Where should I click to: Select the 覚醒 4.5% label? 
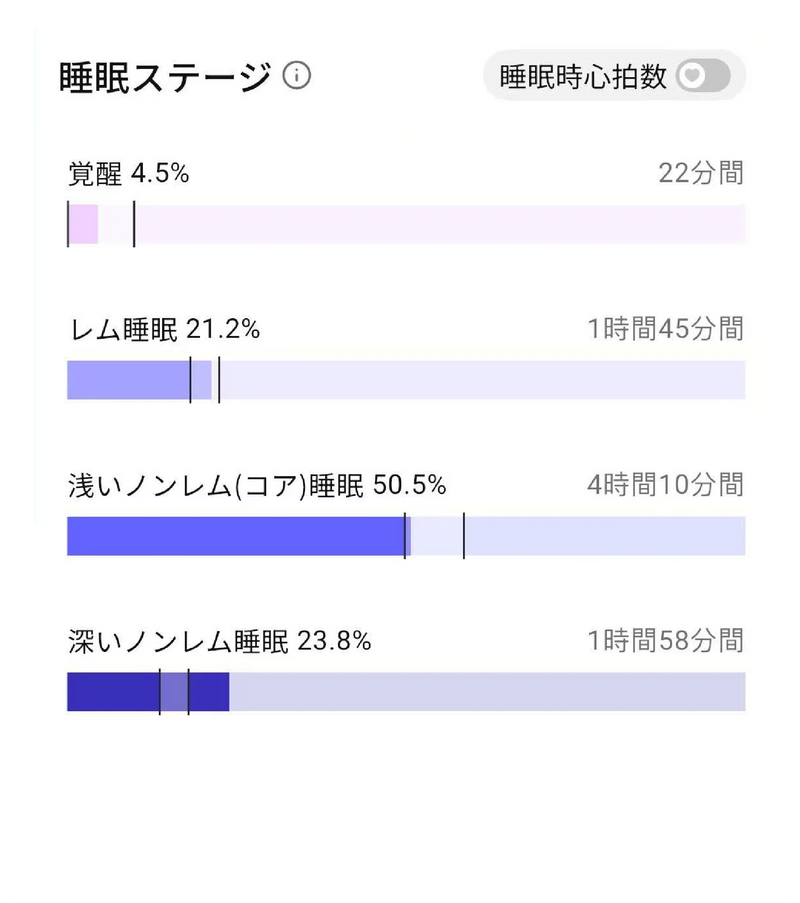click(x=128, y=174)
